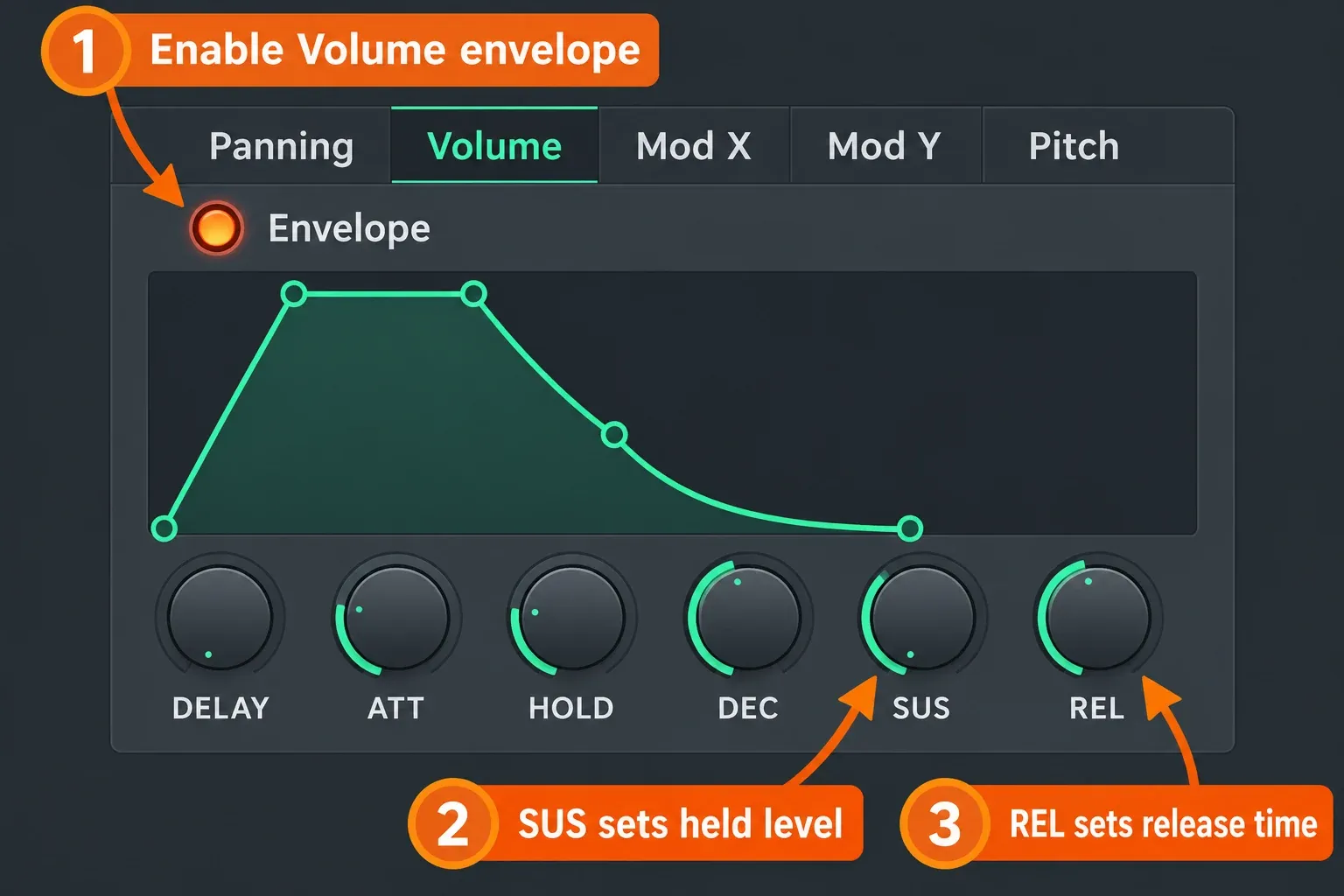Select the final envelope point at the curve end
1344x896 pixels.
coord(910,528)
